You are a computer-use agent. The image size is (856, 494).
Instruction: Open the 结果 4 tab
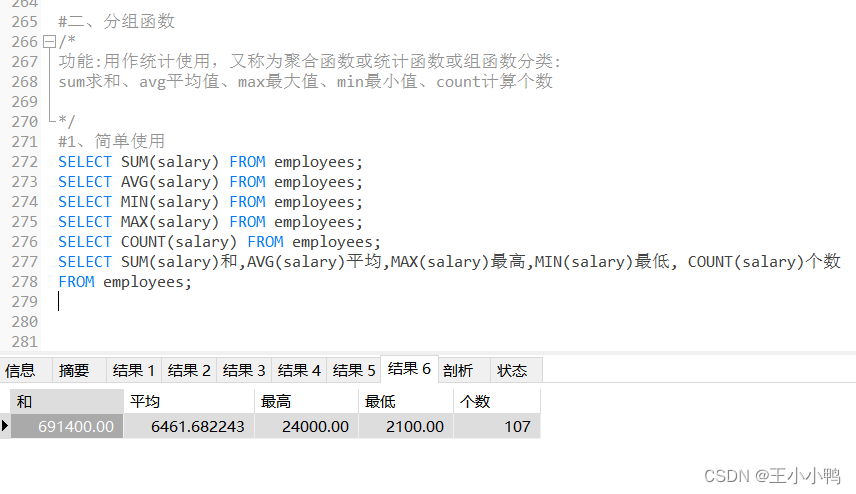(299, 371)
